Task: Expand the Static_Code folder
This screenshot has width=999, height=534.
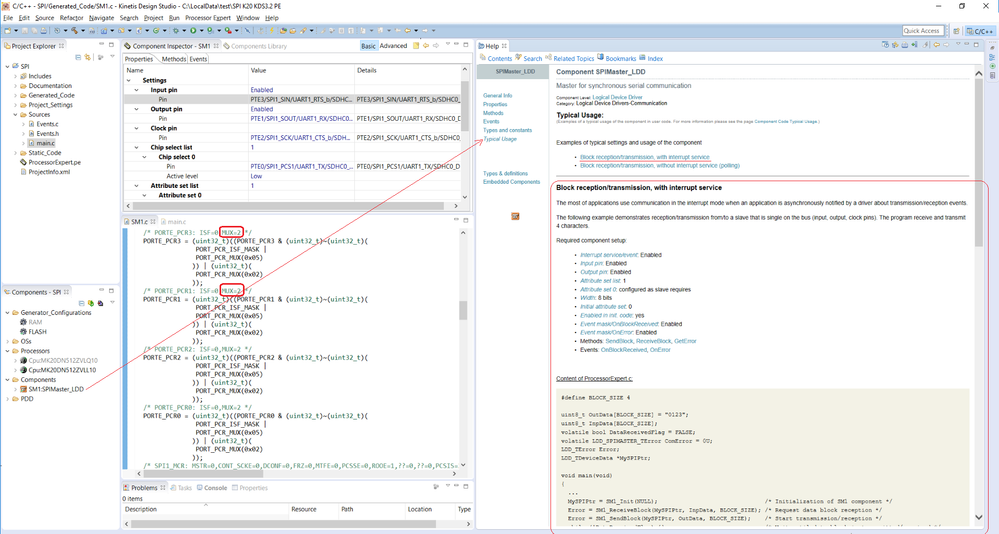Action: pos(15,153)
